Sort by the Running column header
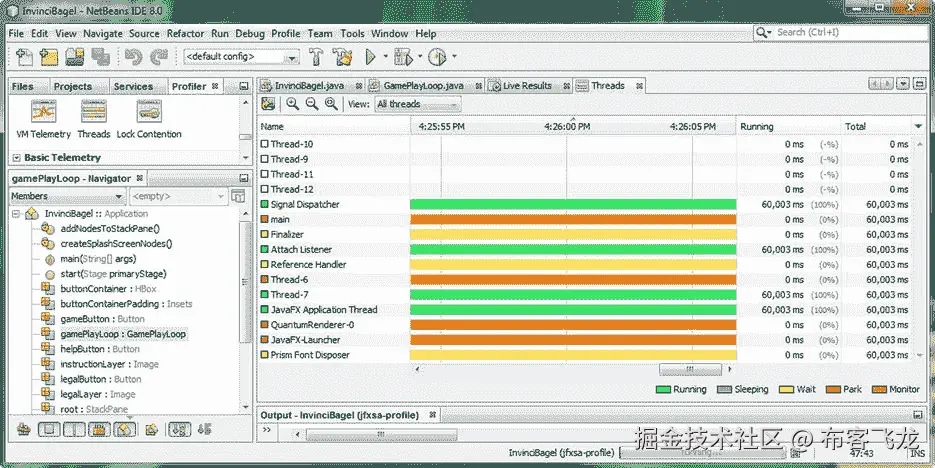The width and height of the screenshot is (935, 468). 788,126
